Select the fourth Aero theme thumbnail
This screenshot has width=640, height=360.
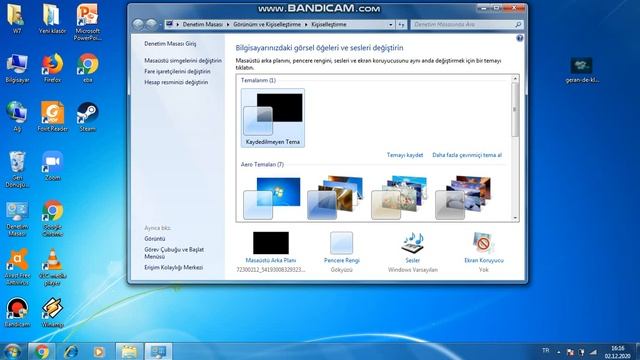pos(463,198)
